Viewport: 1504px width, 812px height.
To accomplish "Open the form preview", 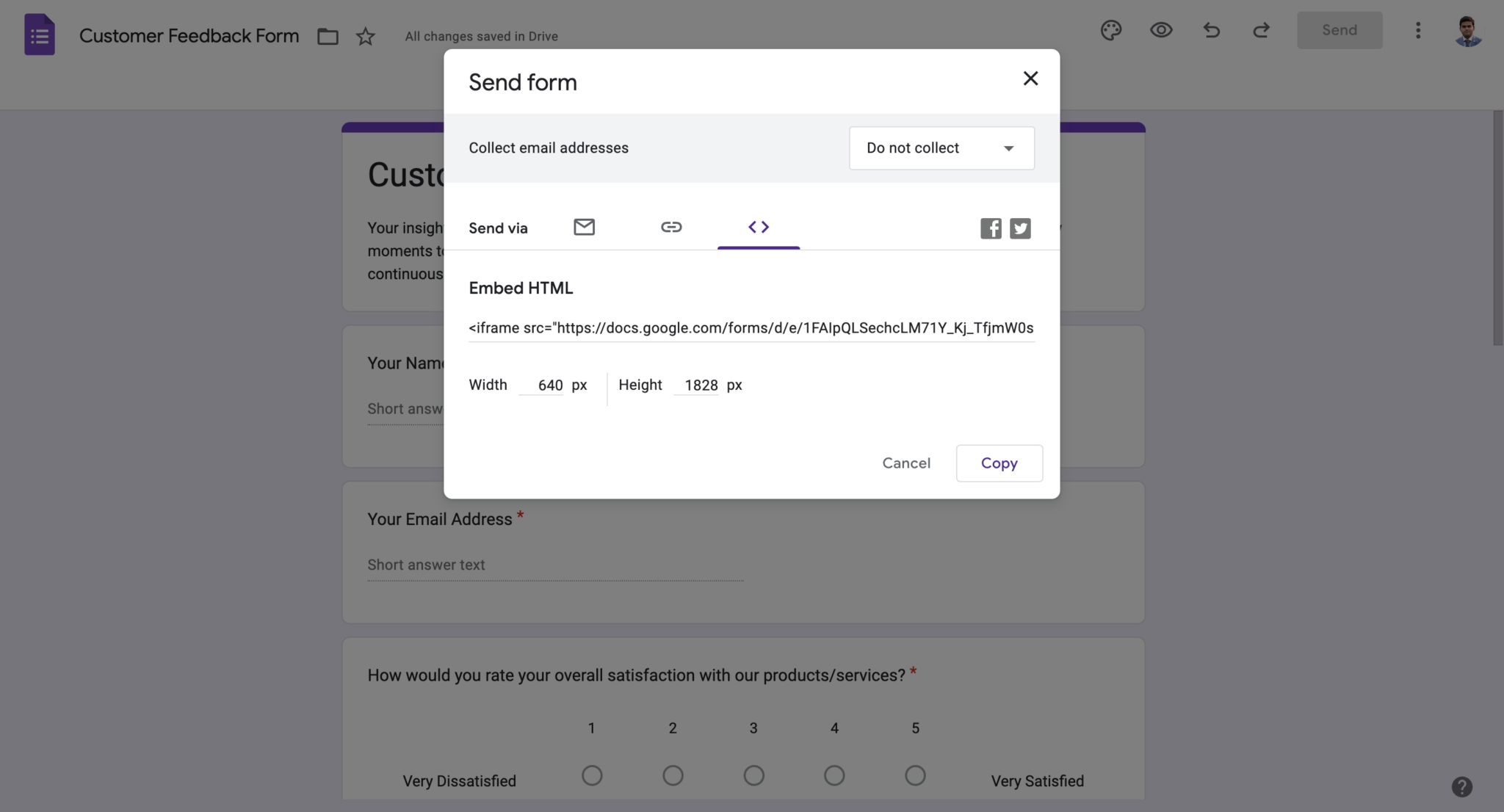I will coord(1160,30).
